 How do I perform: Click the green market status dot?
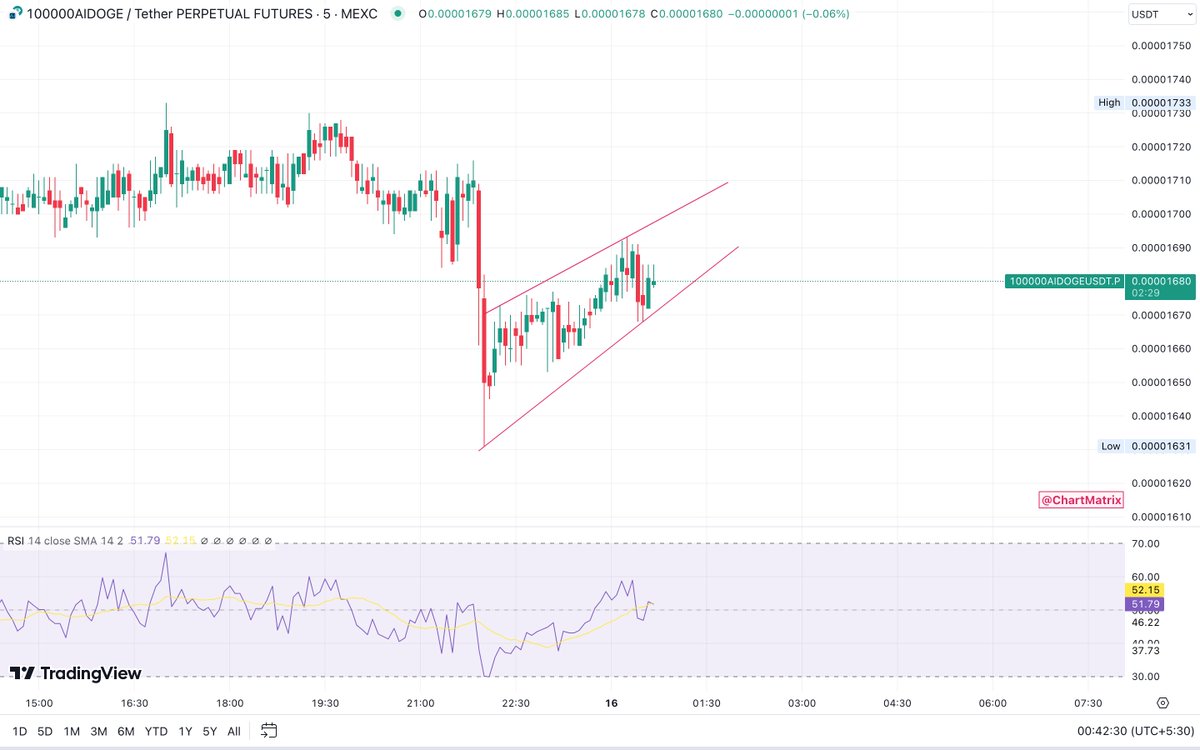point(398,15)
